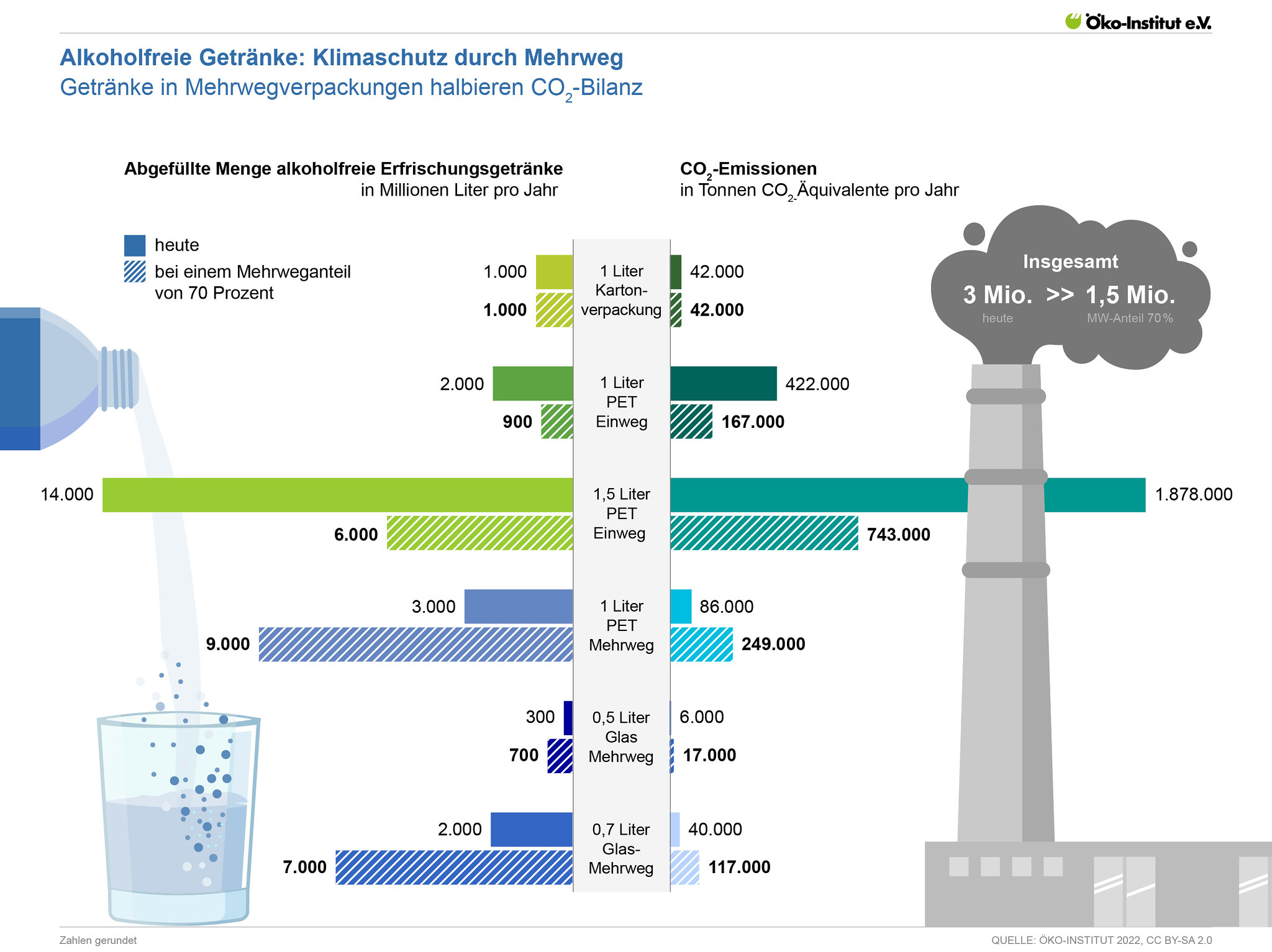Viewport: 1272px width, 952px height.
Task: Click the '1 Liter Kartonverpackung' category label
Action: coord(621,291)
